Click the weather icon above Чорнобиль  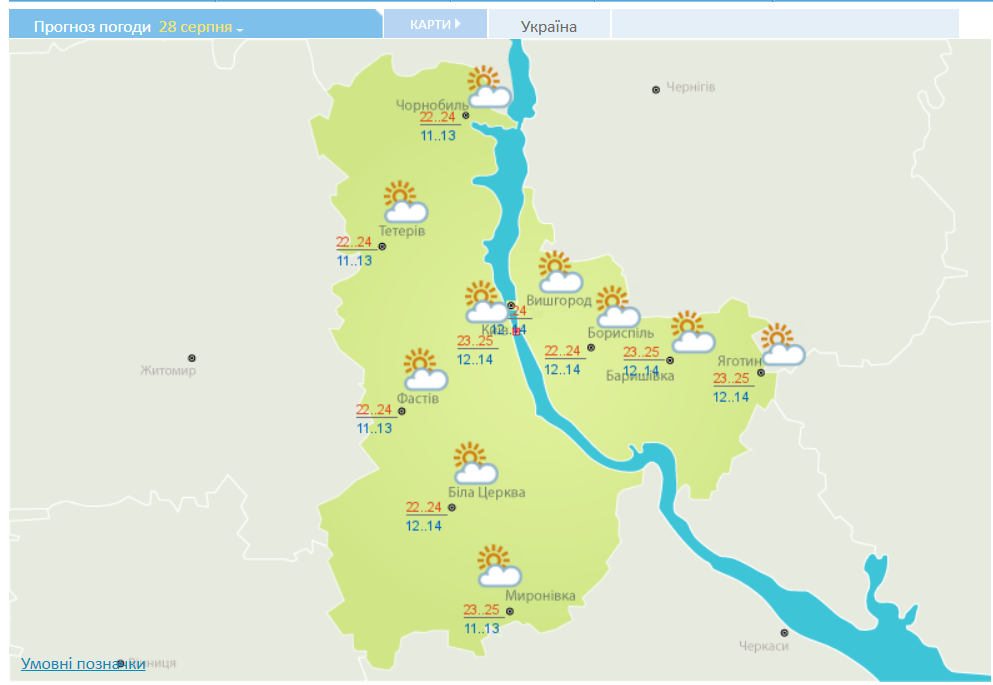click(488, 87)
